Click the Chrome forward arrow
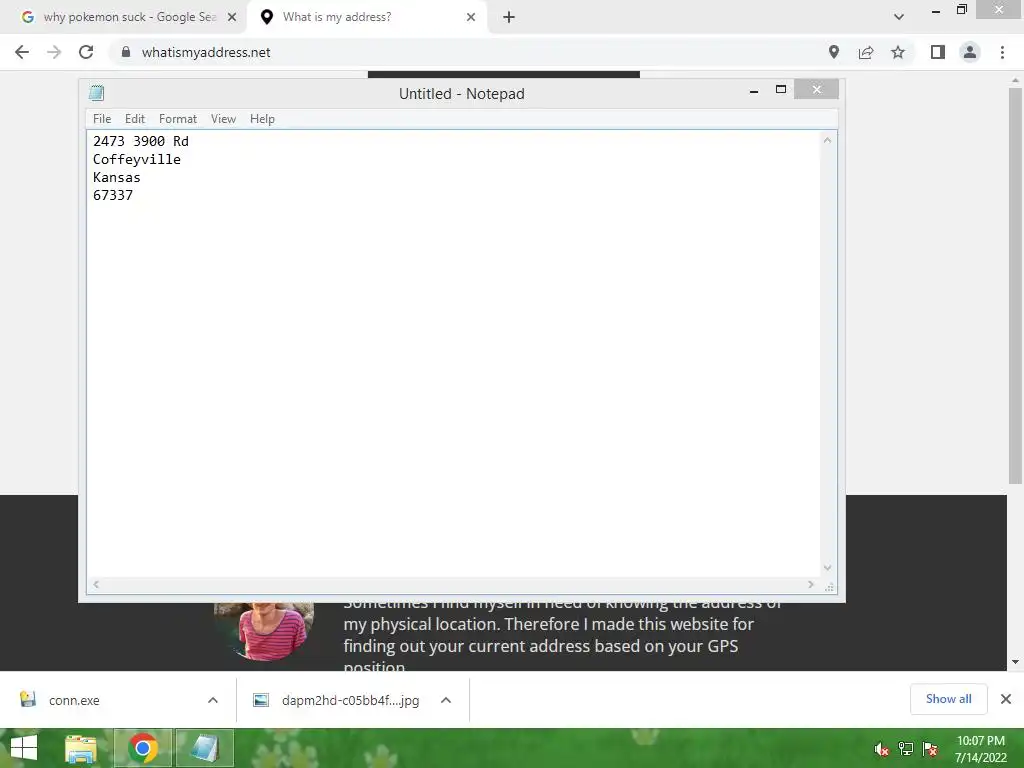This screenshot has height=768, width=1024. click(54, 52)
